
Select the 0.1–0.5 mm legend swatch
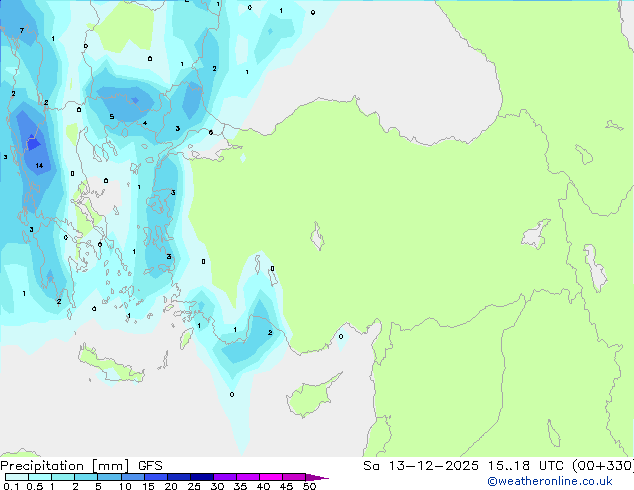pos(17,477)
